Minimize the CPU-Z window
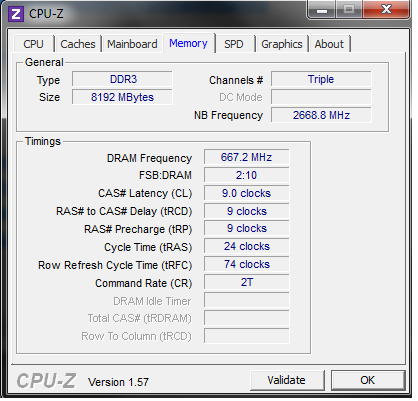418x401 pixels. tap(322, 10)
